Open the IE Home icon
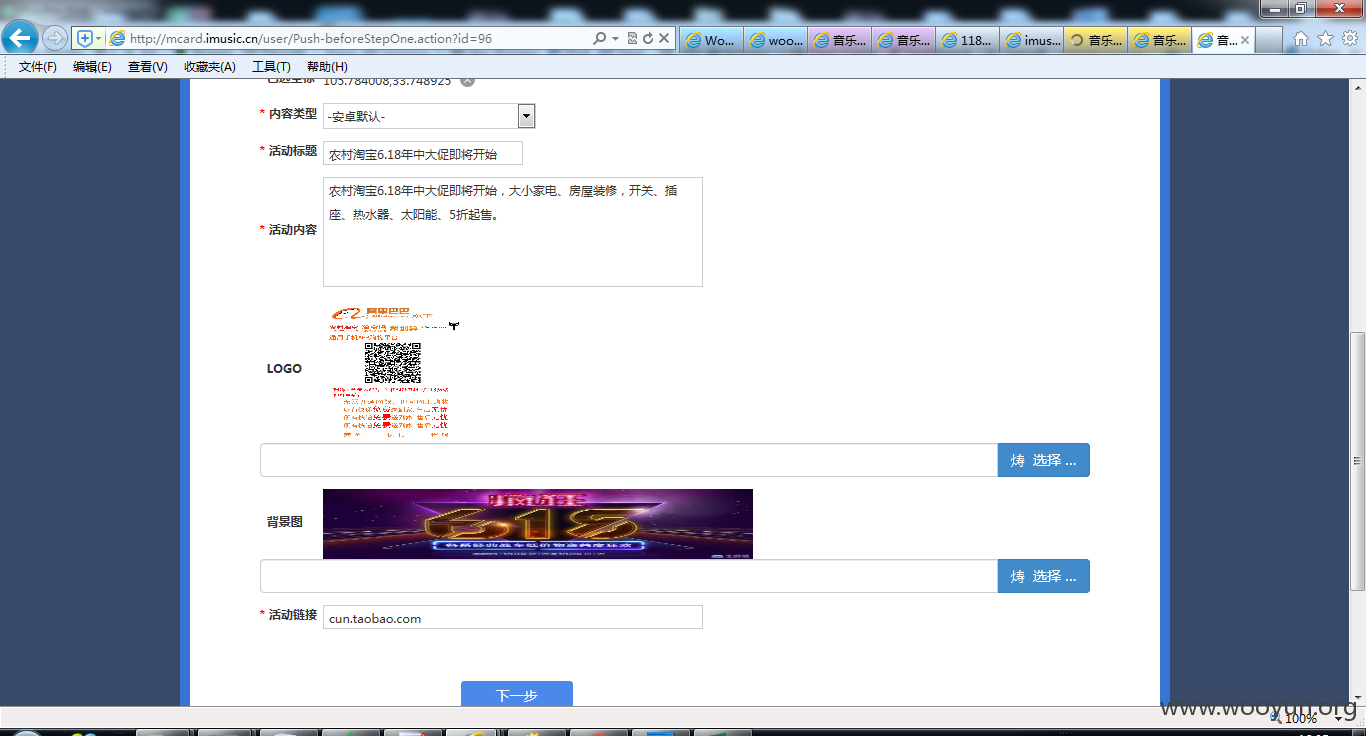The width and height of the screenshot is (1366, 736). tap(1301, 39)
